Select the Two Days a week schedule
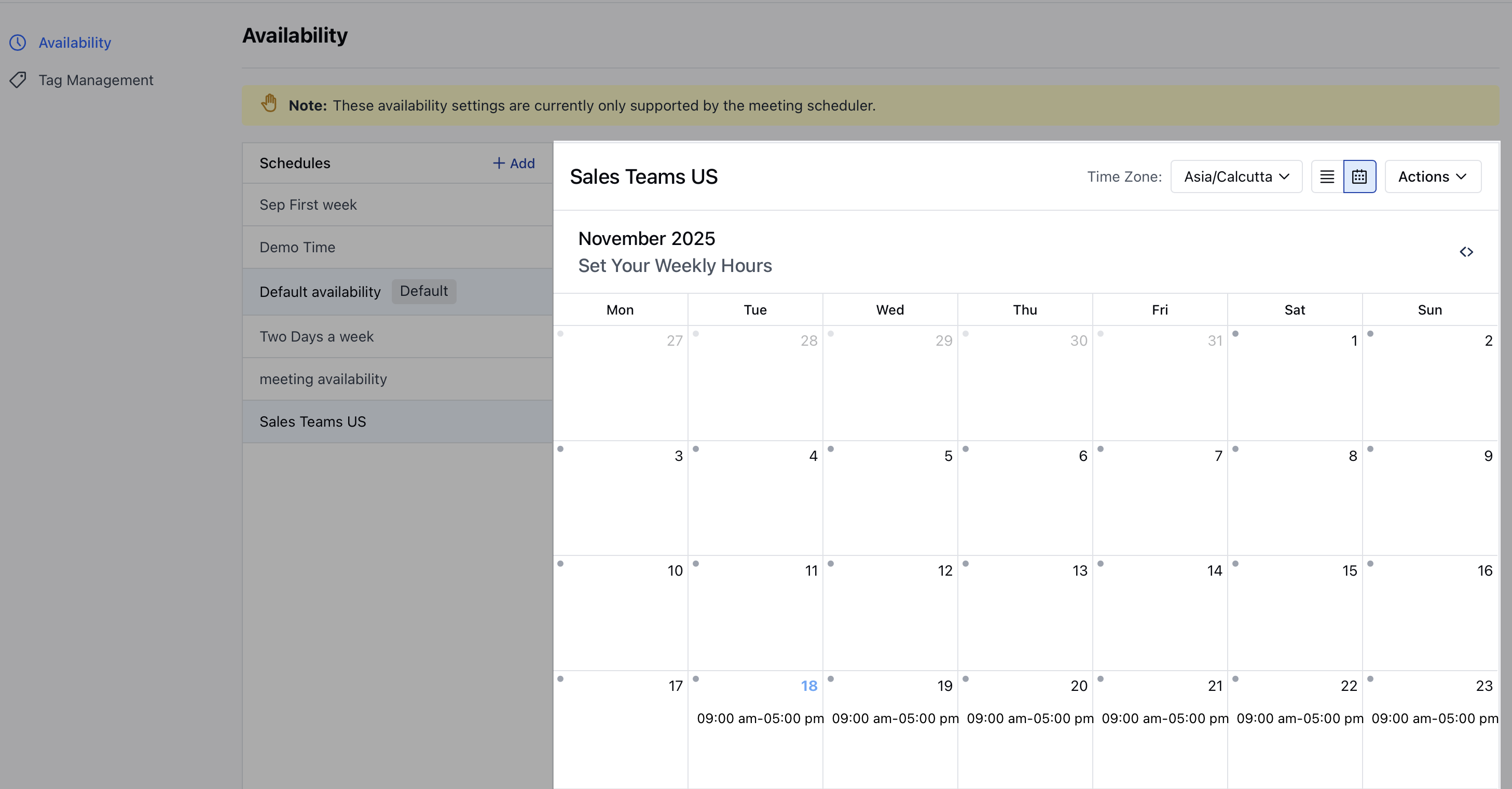Viewport: 1512px width, 789px height. click(317, 336)
